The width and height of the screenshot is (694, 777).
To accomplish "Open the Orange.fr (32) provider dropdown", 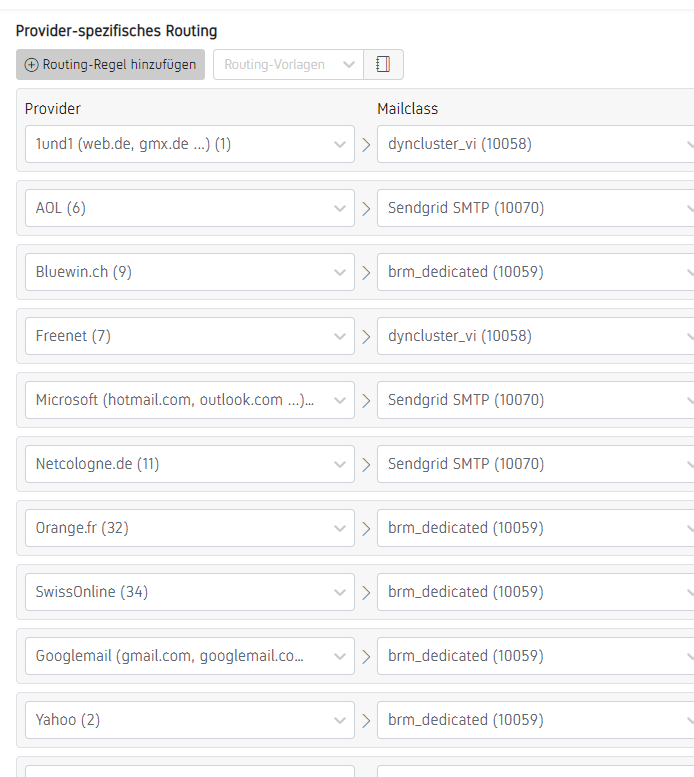I will [x=189, y=528].
